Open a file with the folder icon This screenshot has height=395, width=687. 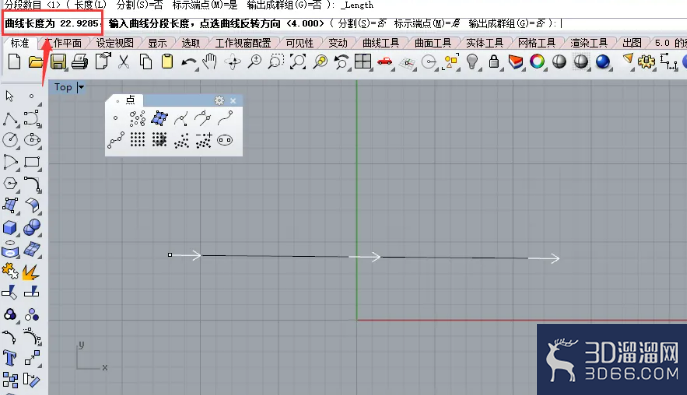point(35,62)
